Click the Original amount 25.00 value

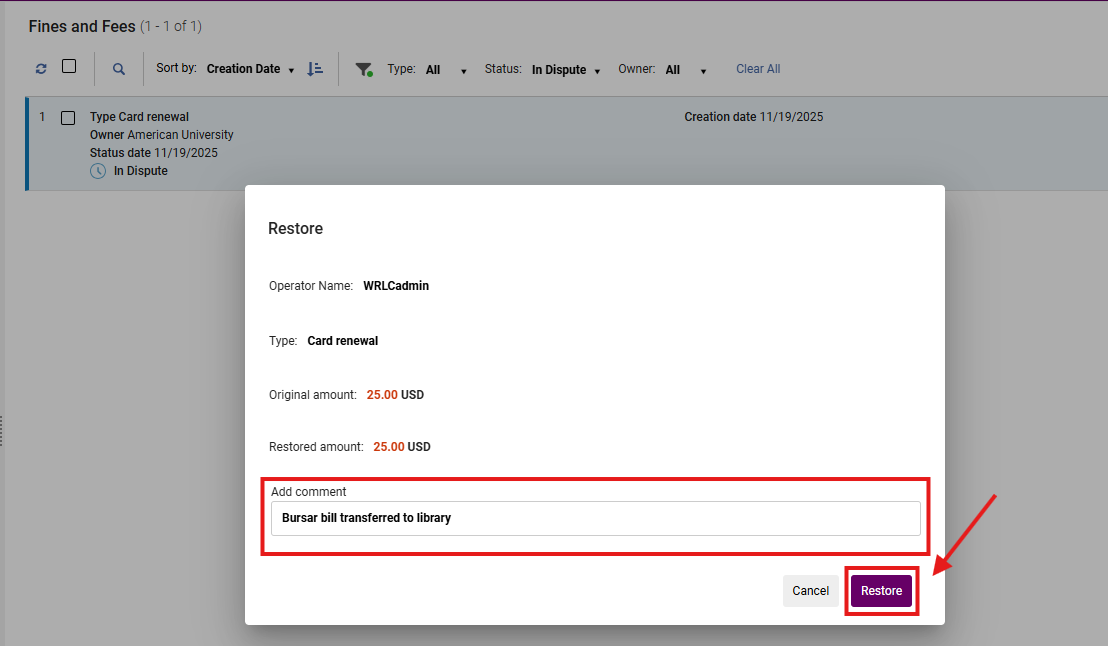(x=382, y=395)
